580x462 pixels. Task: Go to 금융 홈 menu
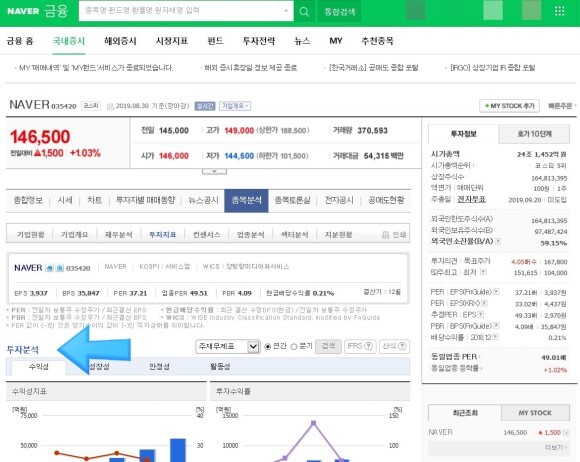(20, 41)
